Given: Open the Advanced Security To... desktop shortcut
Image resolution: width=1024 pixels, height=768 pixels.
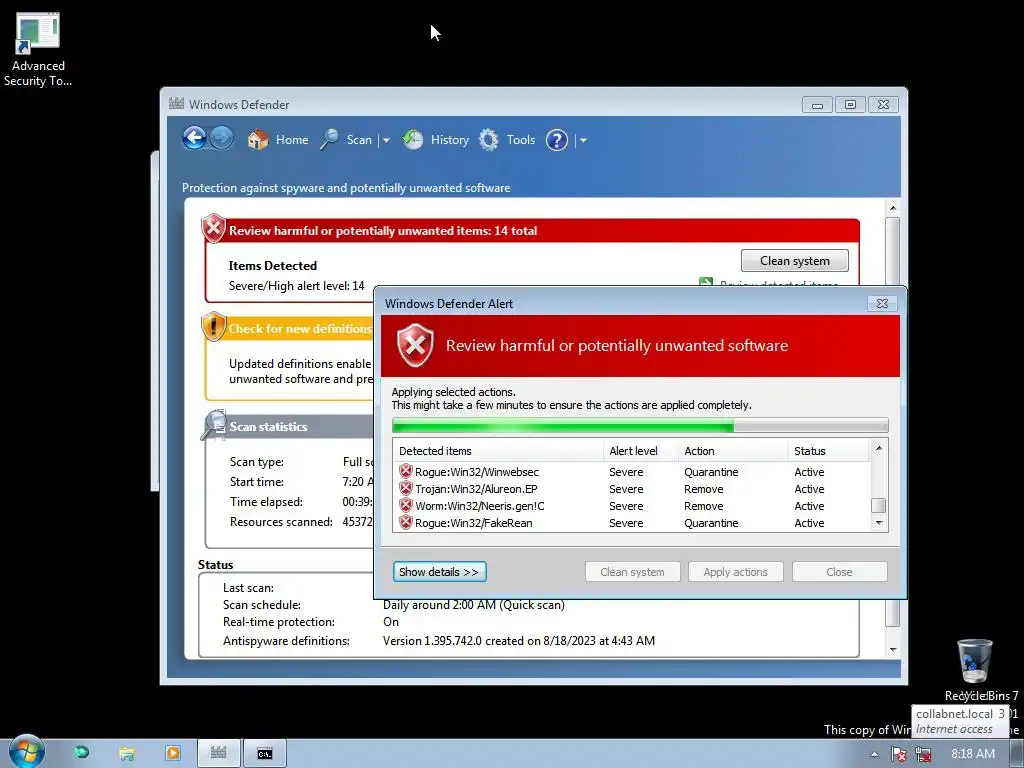Looking at the screenshot, I should click(x=38, y=50).
